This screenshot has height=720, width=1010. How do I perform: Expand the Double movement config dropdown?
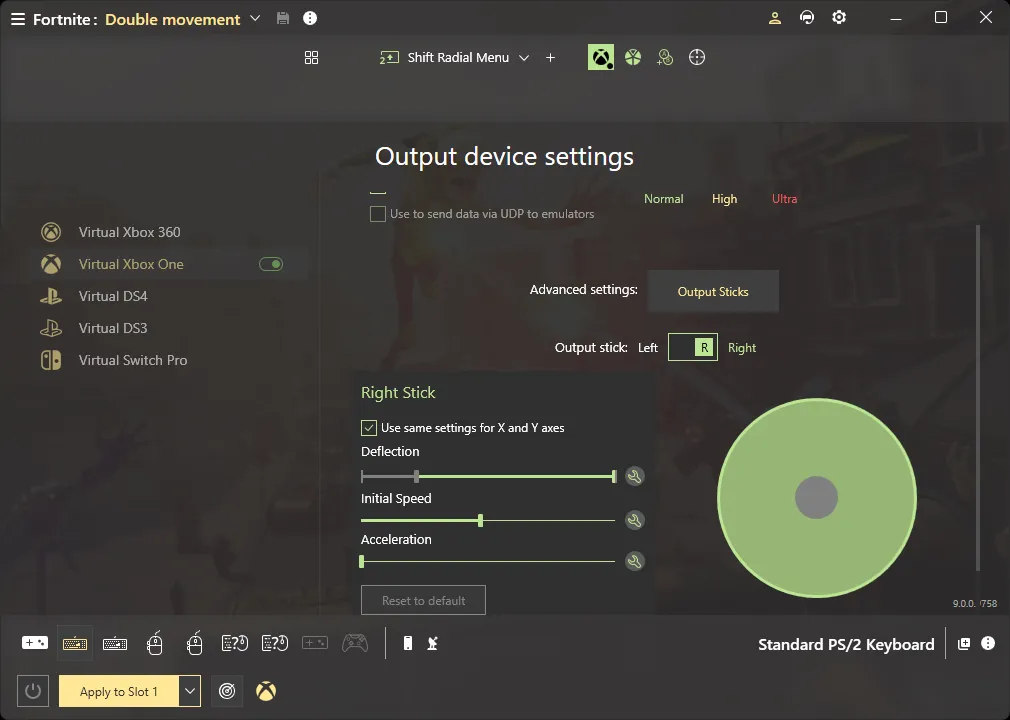coord(254,18)
